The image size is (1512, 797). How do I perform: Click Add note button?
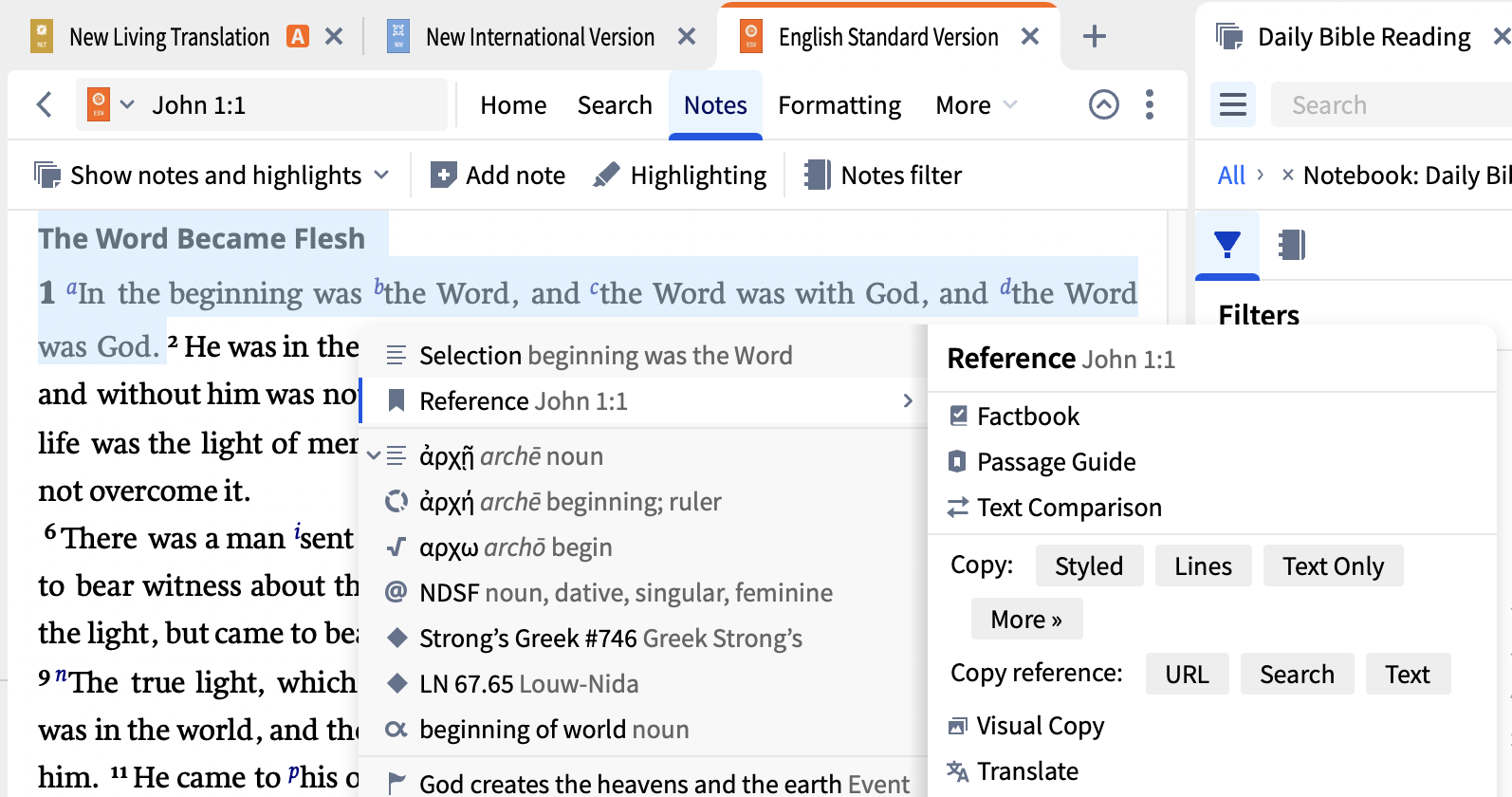point(498,176)
